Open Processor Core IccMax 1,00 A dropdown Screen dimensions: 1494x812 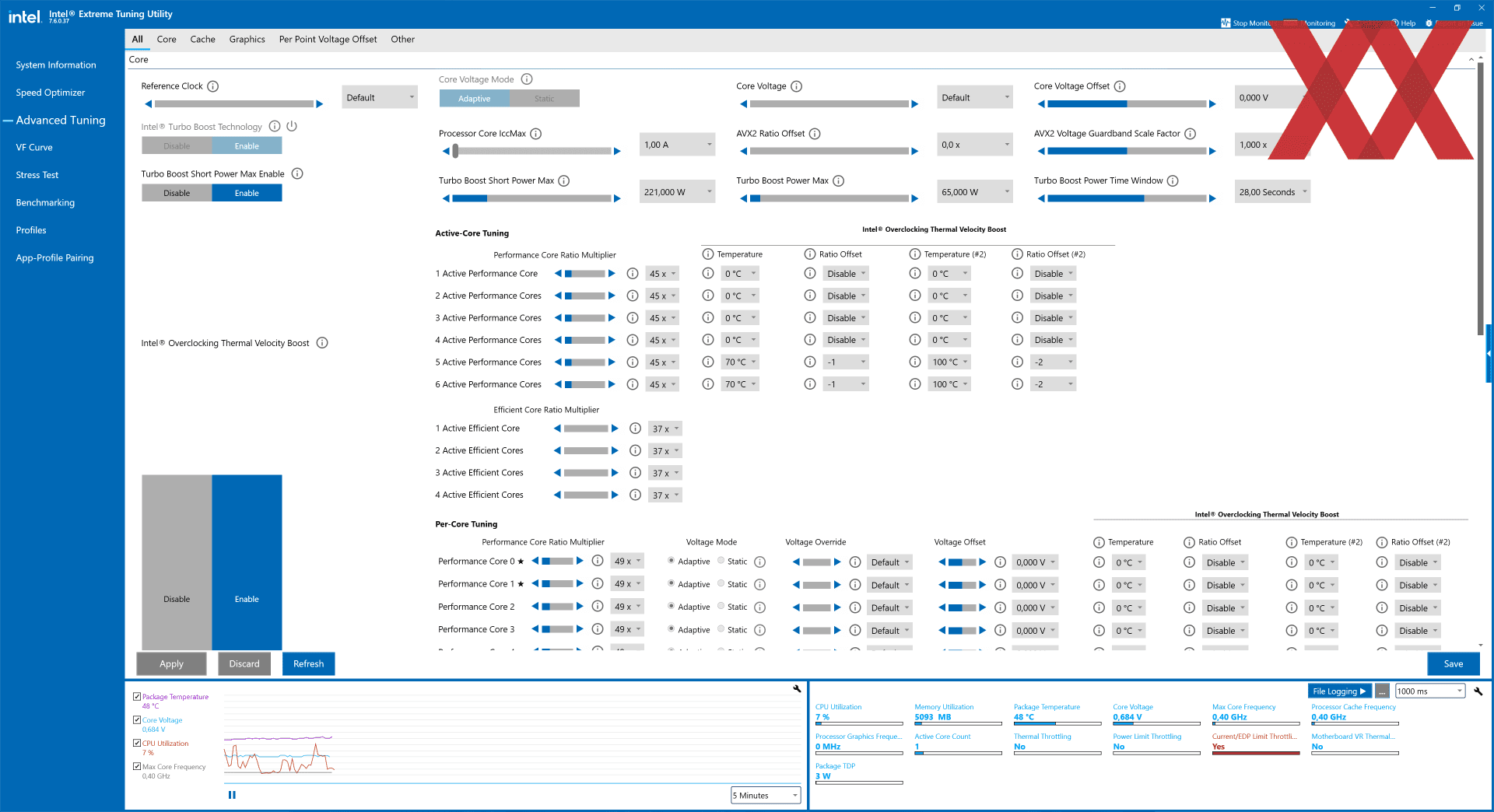point(677,145)
